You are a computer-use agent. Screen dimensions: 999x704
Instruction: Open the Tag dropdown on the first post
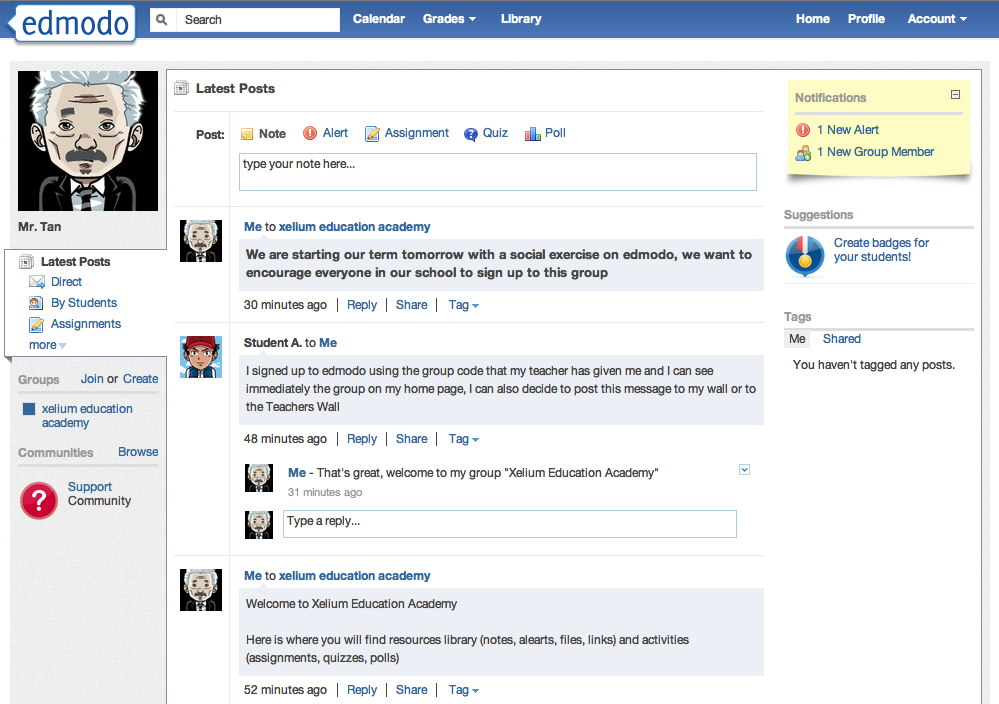[x=463, y=305]
